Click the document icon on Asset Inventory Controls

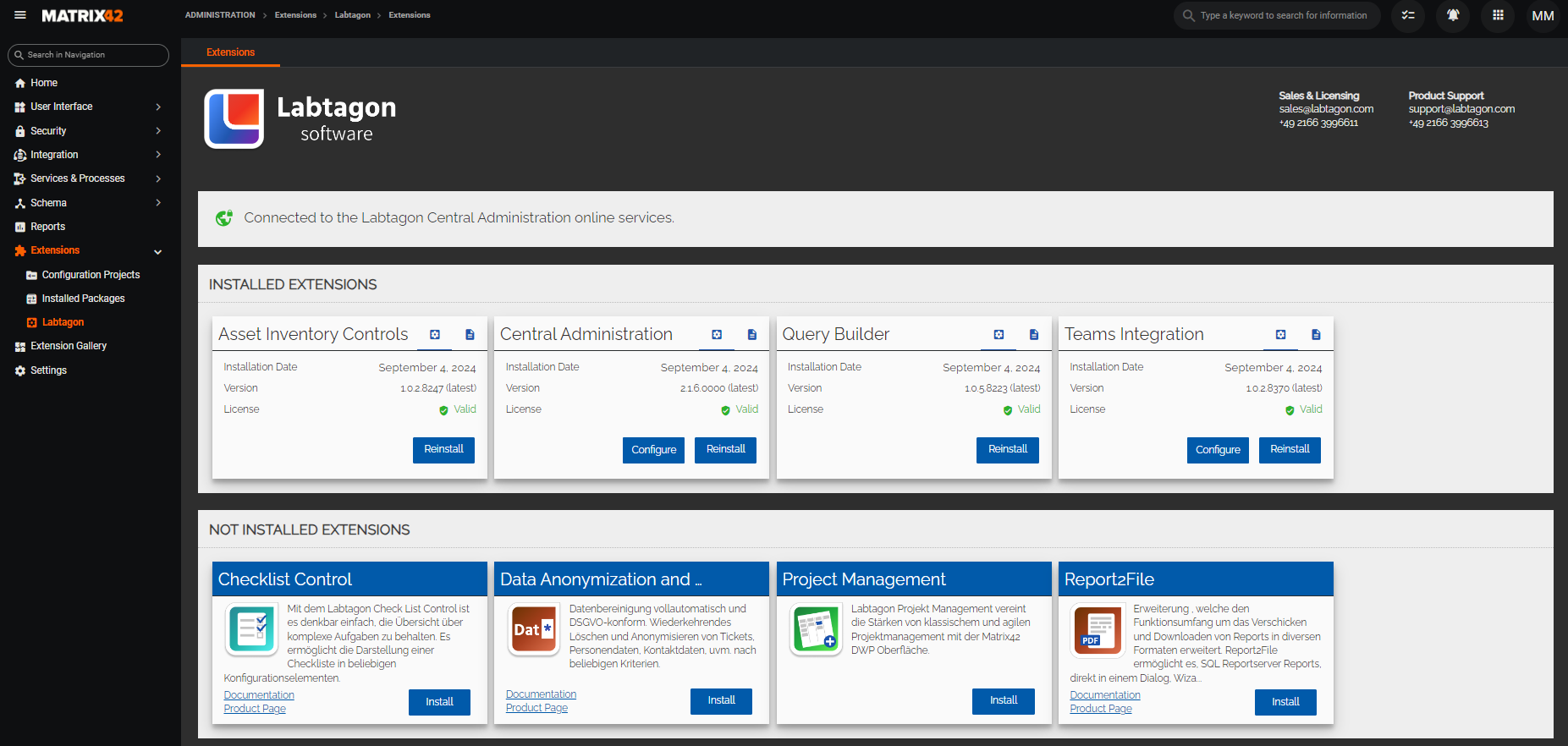(470, 335)
